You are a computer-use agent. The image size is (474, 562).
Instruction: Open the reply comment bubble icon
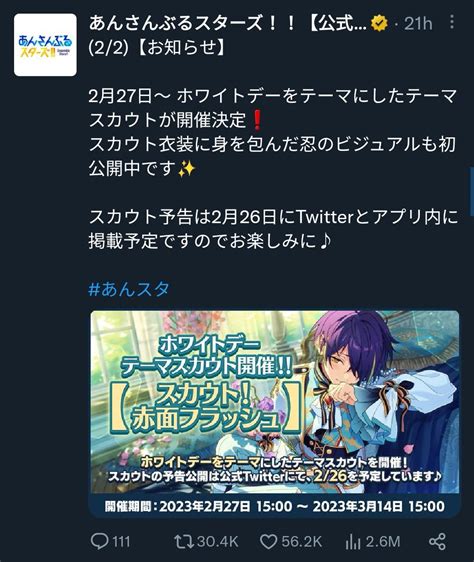(x=100, y=541)
